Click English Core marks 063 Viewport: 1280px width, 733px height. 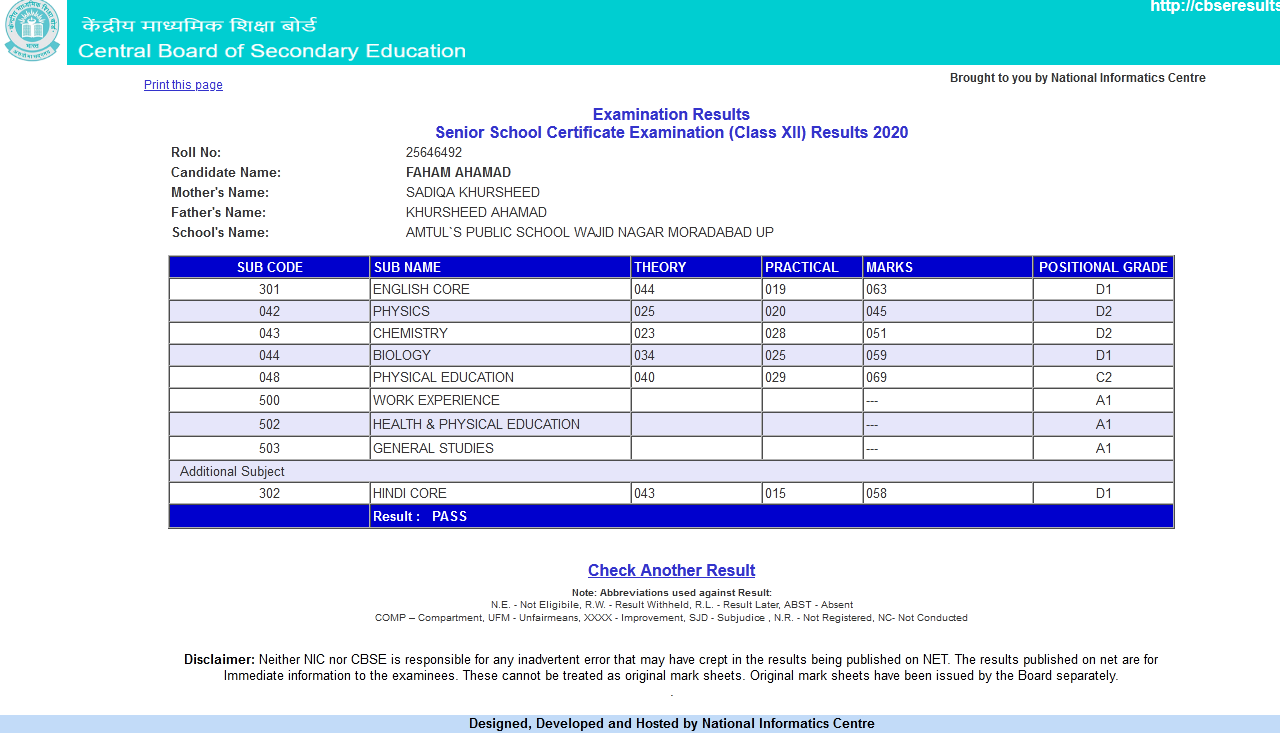click(x=948, y=289)
